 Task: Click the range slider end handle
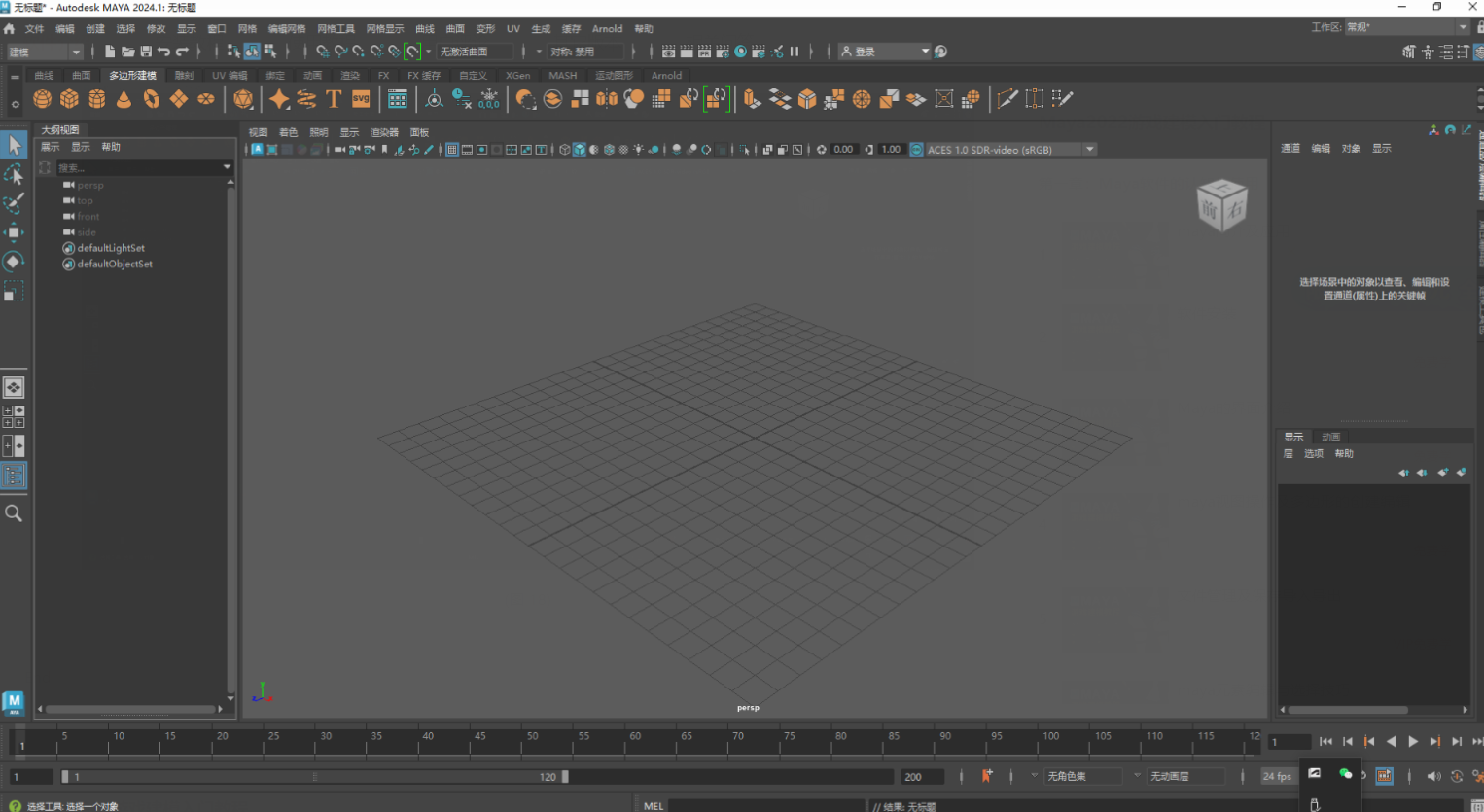[x=565, y=777]
